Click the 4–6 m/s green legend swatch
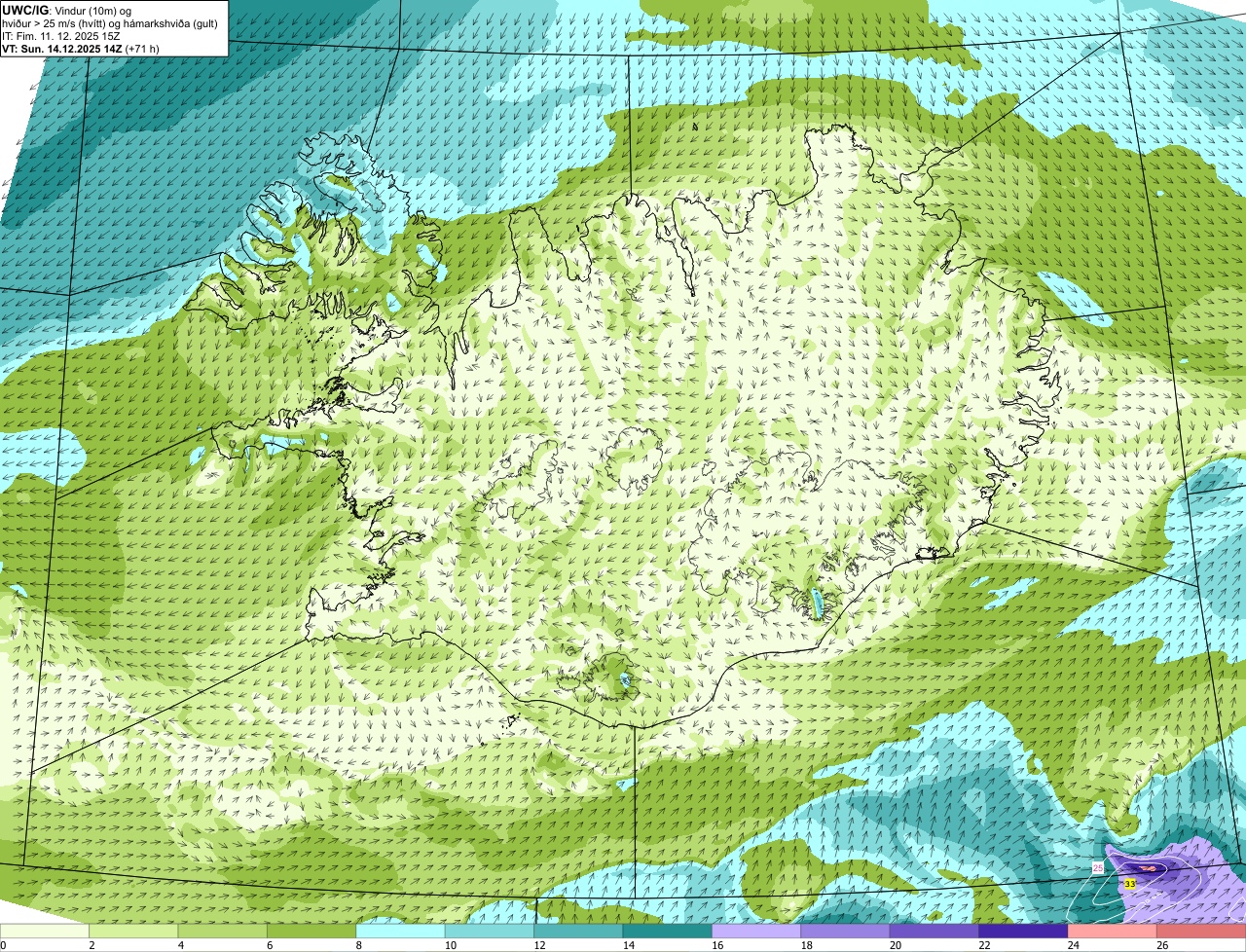 224,932
